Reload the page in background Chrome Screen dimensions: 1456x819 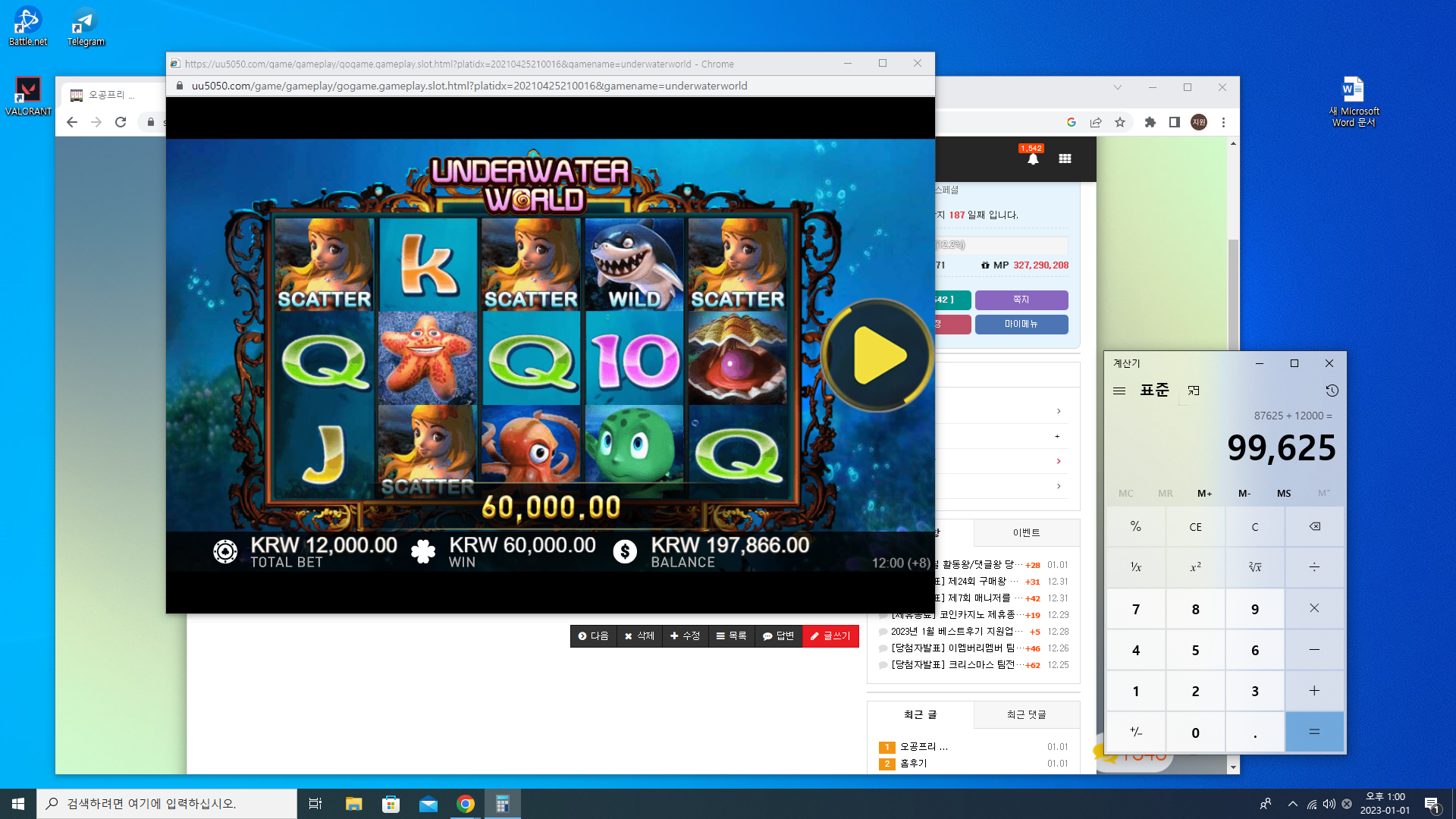121,122
